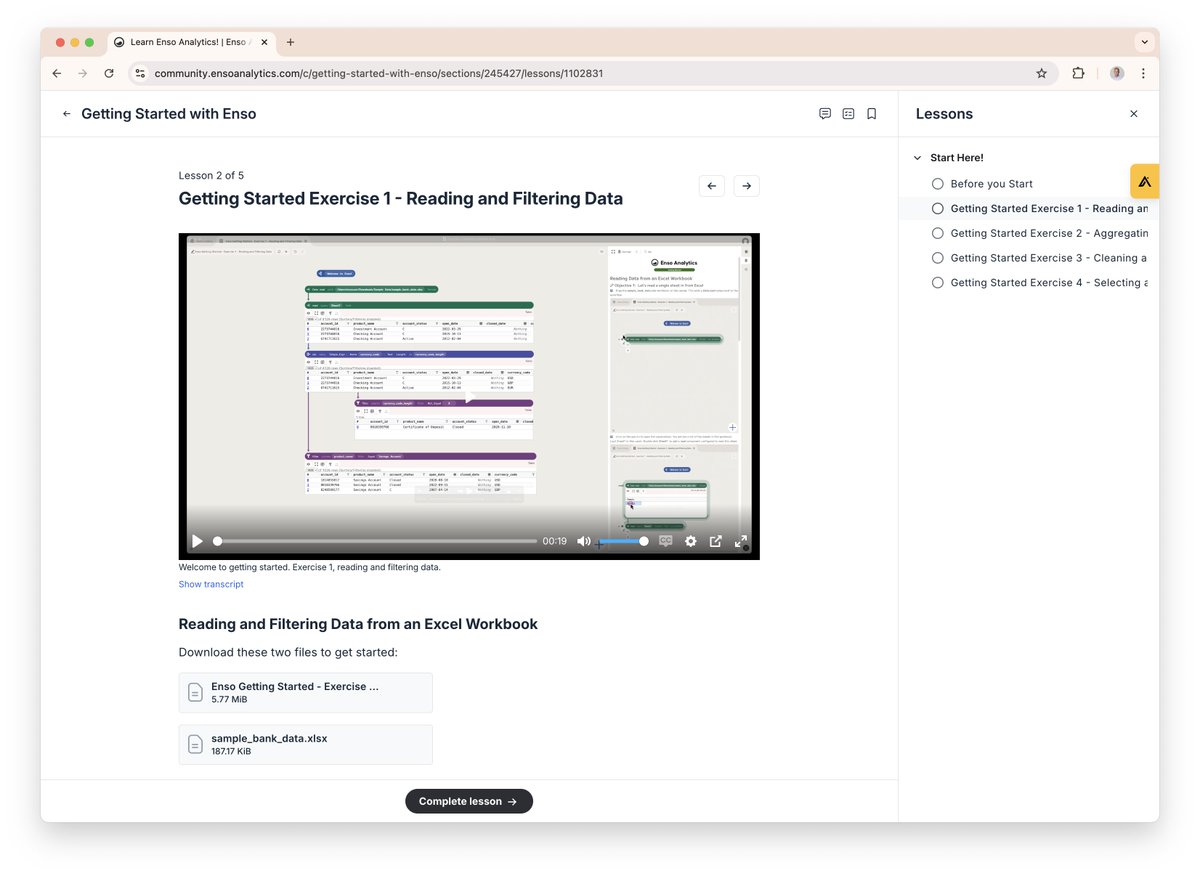Open Getting Started Exercise 4 lesson
The width and height of the screenshot is (1200, 876).
(1049, 283)
